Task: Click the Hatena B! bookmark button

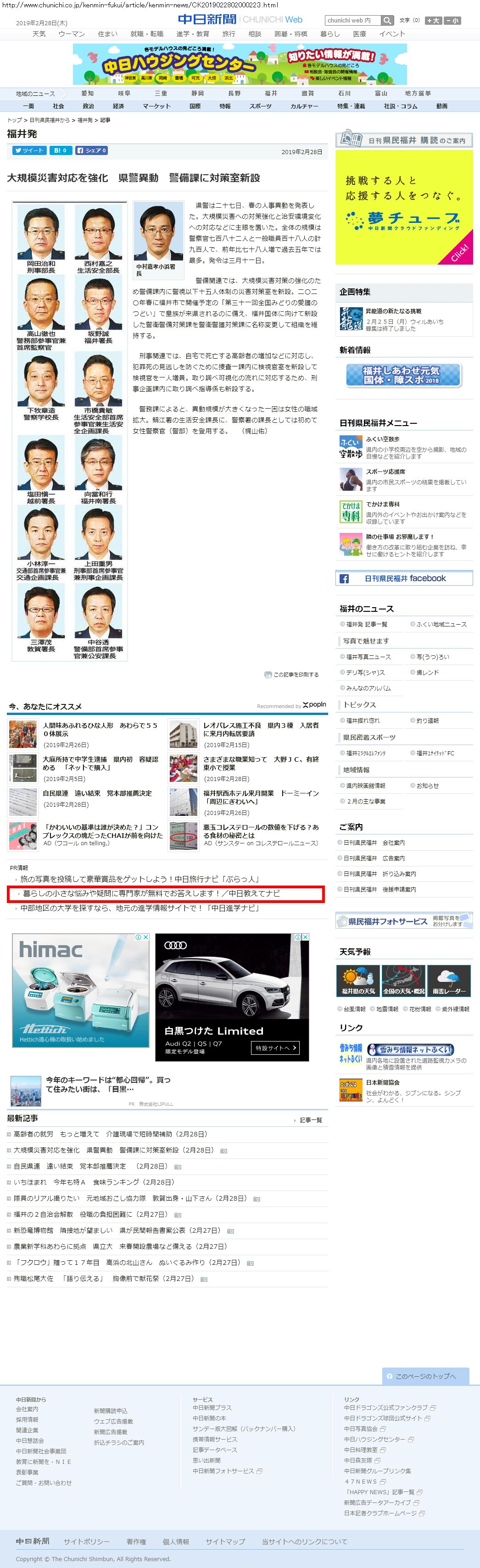Action: point(60,150)
